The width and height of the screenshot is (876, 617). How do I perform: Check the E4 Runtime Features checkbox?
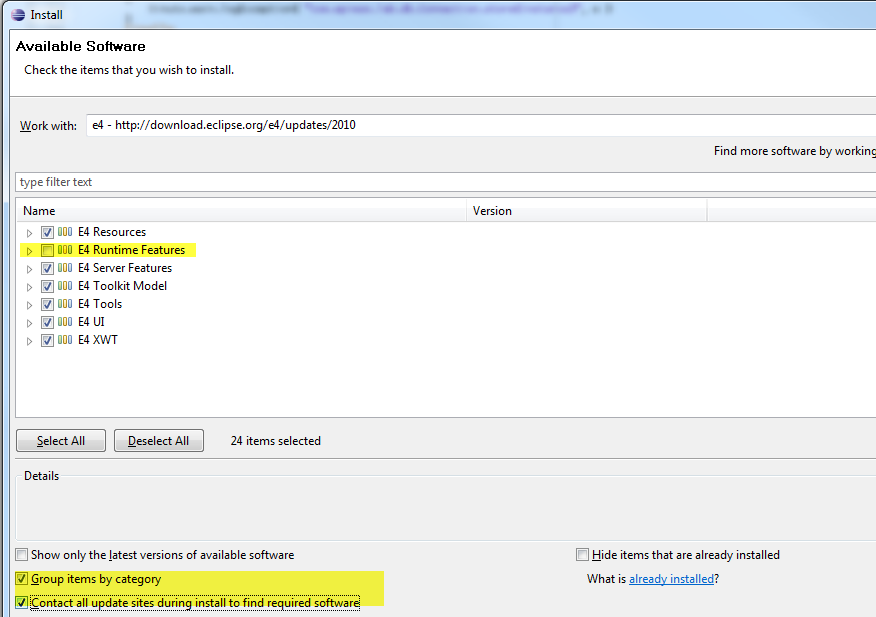tap(47, 250)
